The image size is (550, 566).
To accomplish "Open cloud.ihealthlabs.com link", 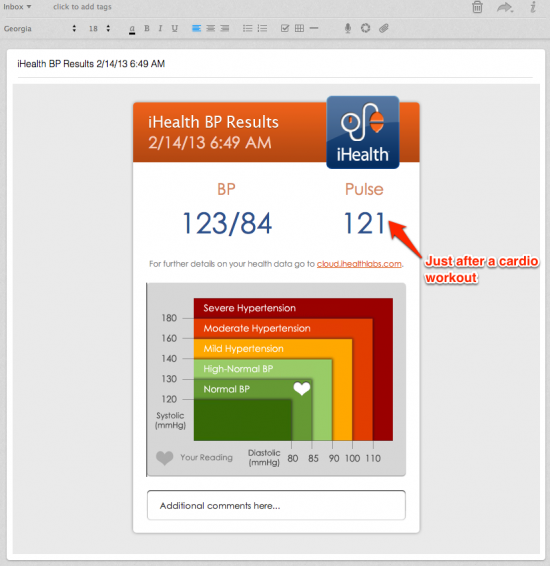I will coord(359,264).
